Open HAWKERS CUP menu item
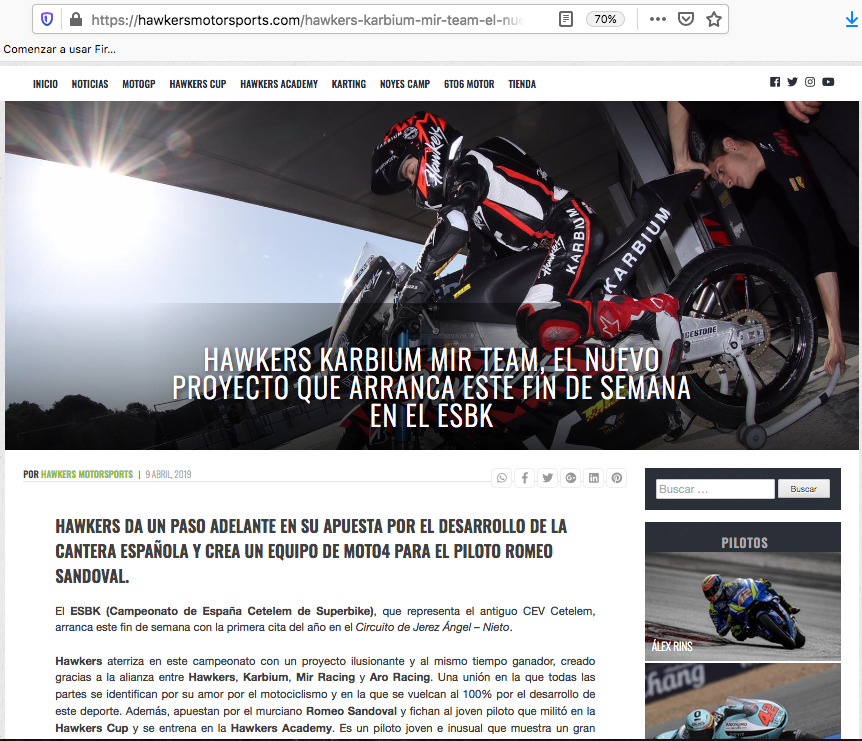Viewport: 862px width, 741px height. [198, 84]
